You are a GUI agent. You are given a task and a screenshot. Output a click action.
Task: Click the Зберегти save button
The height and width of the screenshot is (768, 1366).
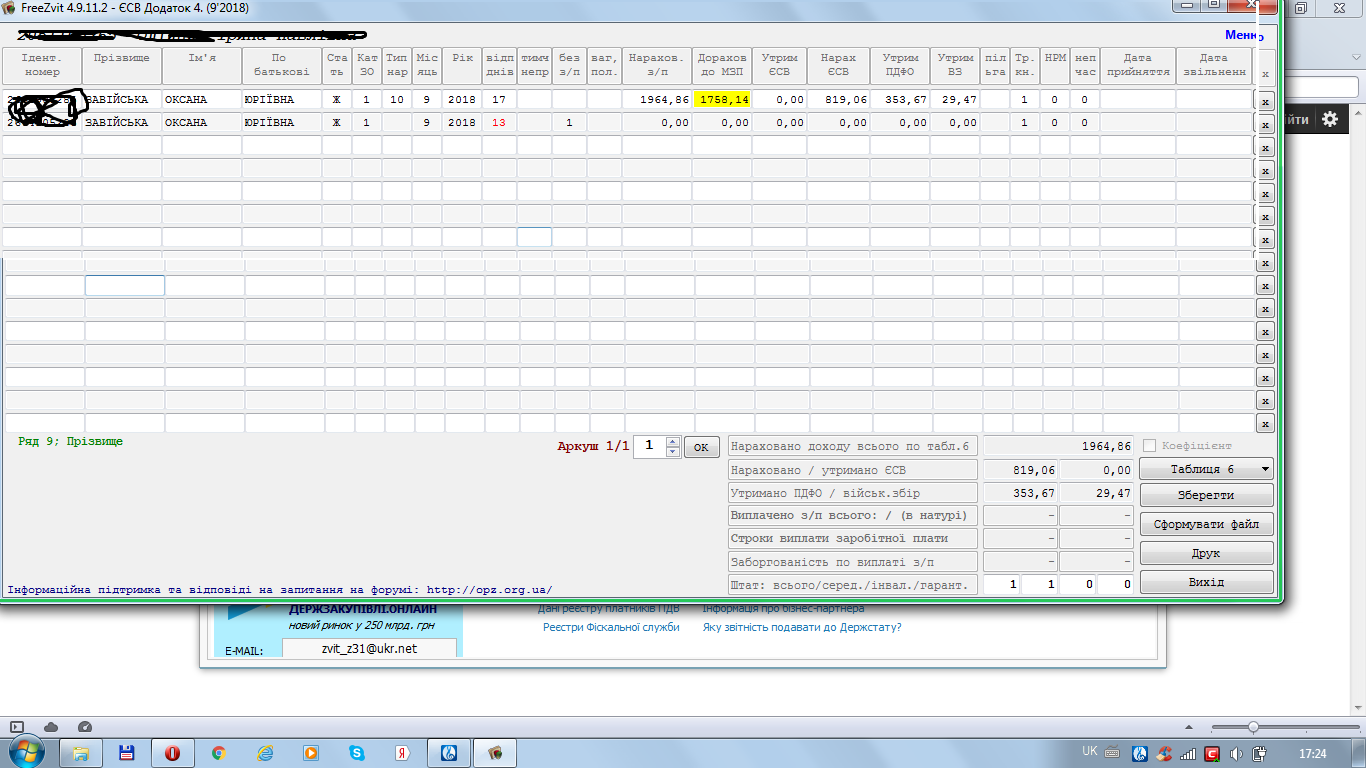pos(1206,495)
